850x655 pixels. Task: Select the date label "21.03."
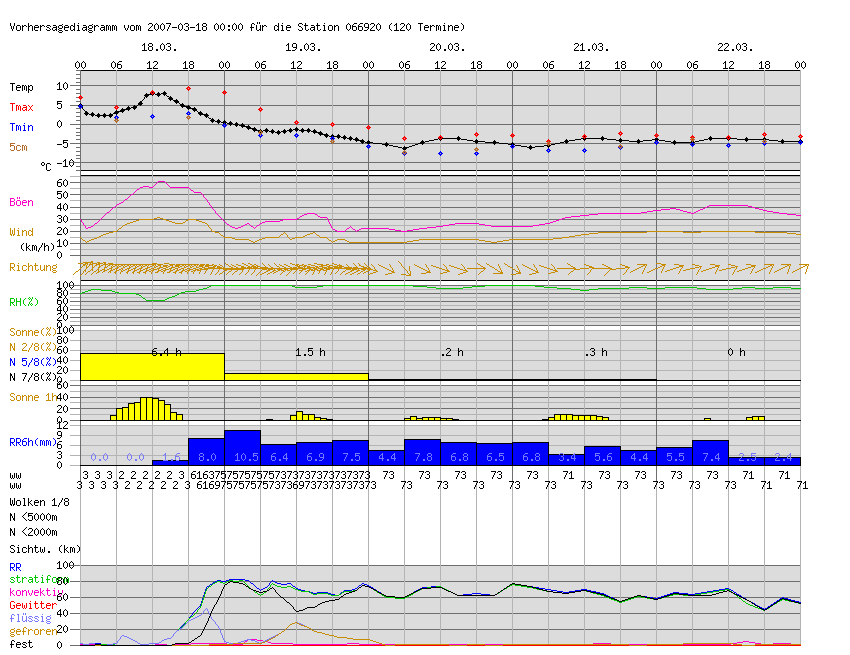(591, 47)
